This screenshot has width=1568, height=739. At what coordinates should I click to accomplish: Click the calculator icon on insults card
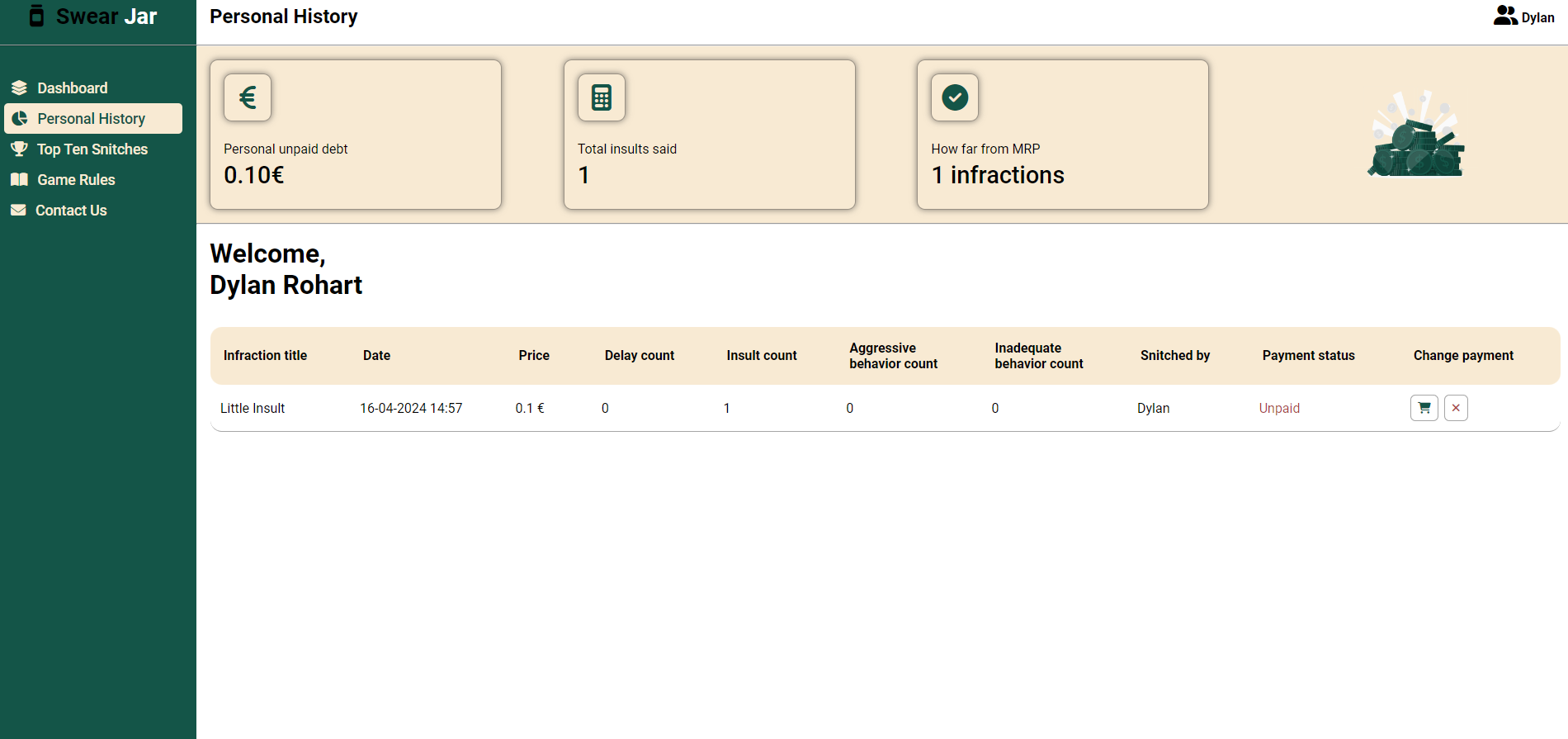(602, 97)
